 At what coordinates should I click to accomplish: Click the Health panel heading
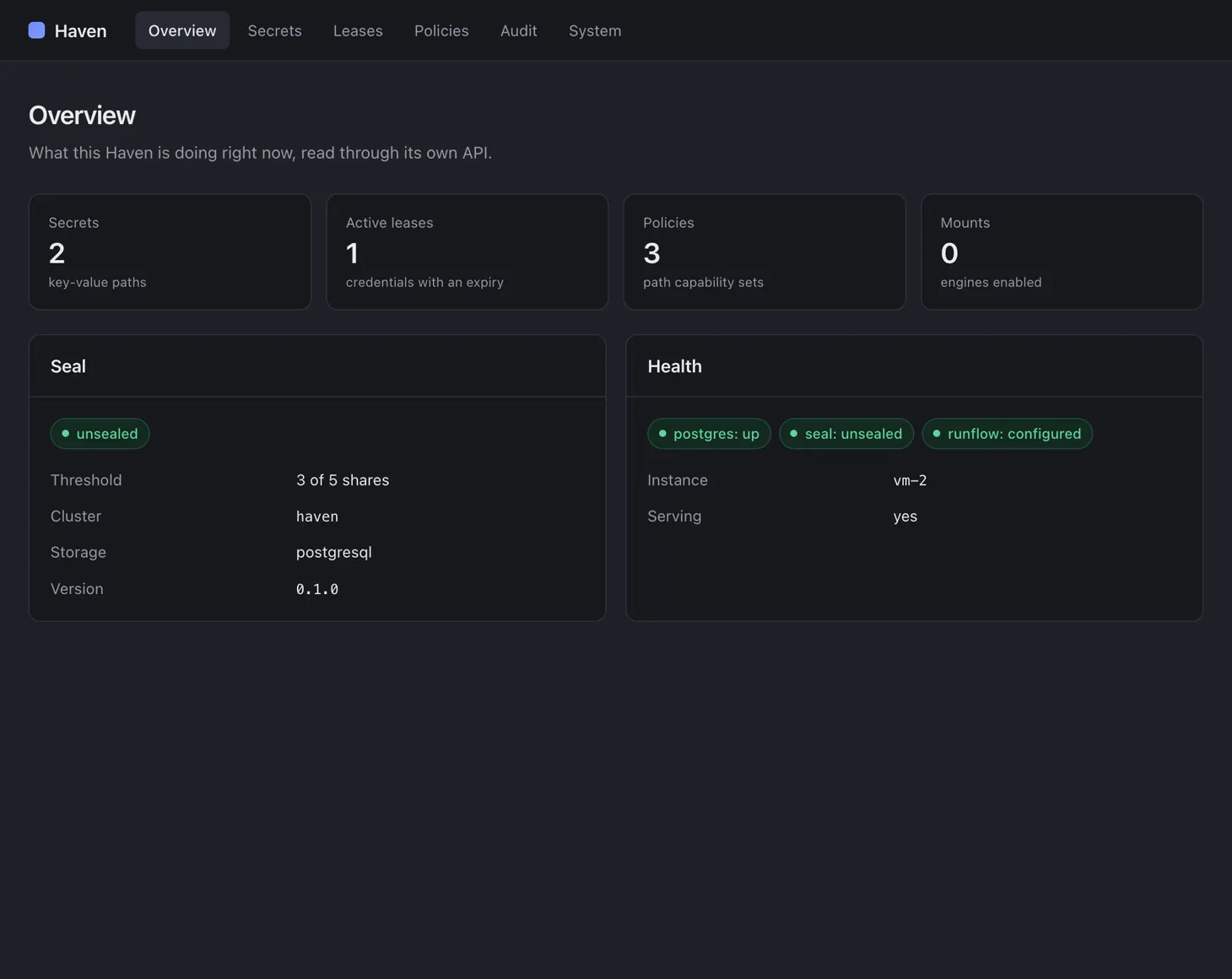[x=674, y=366]
